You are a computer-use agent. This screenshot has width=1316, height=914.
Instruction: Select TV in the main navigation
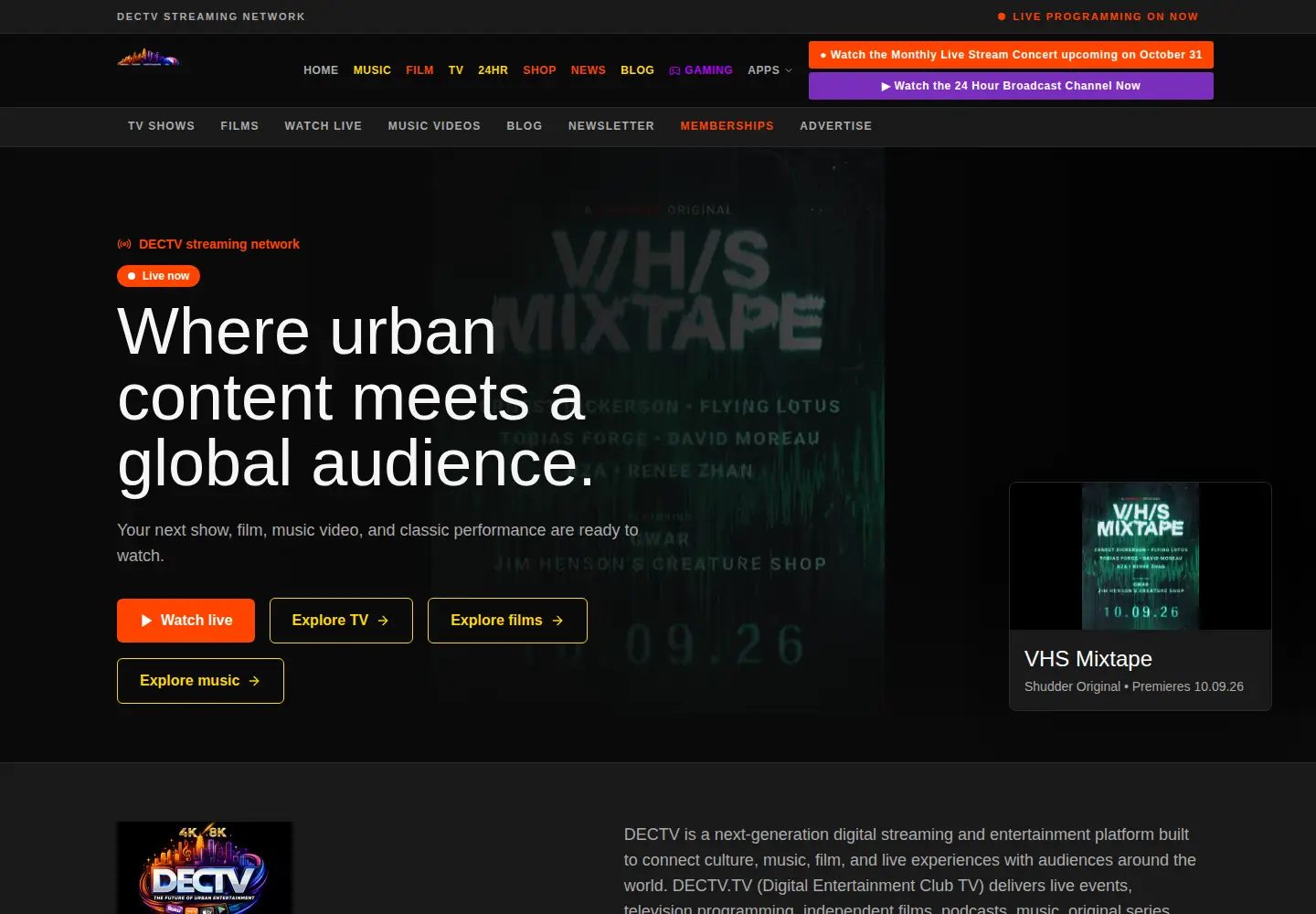(x=456, y=70)
